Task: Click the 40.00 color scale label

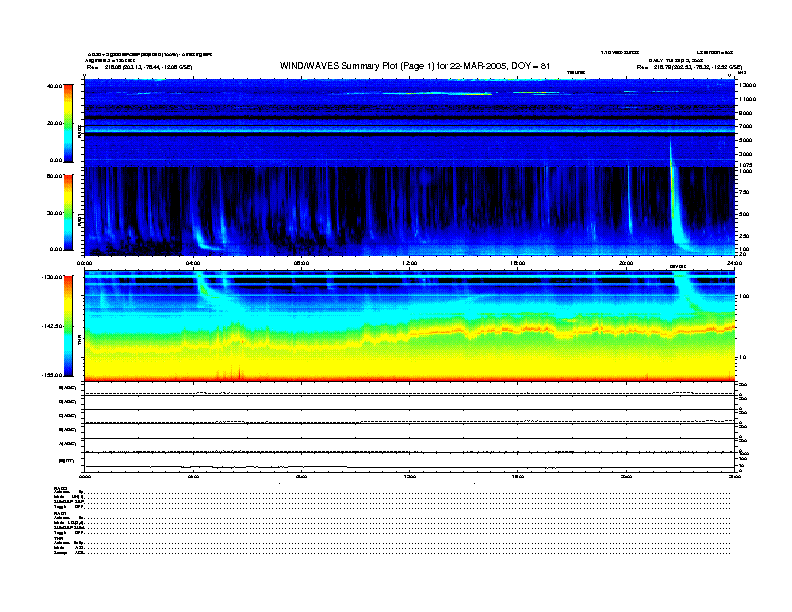Action: click(x=55, y=86)
